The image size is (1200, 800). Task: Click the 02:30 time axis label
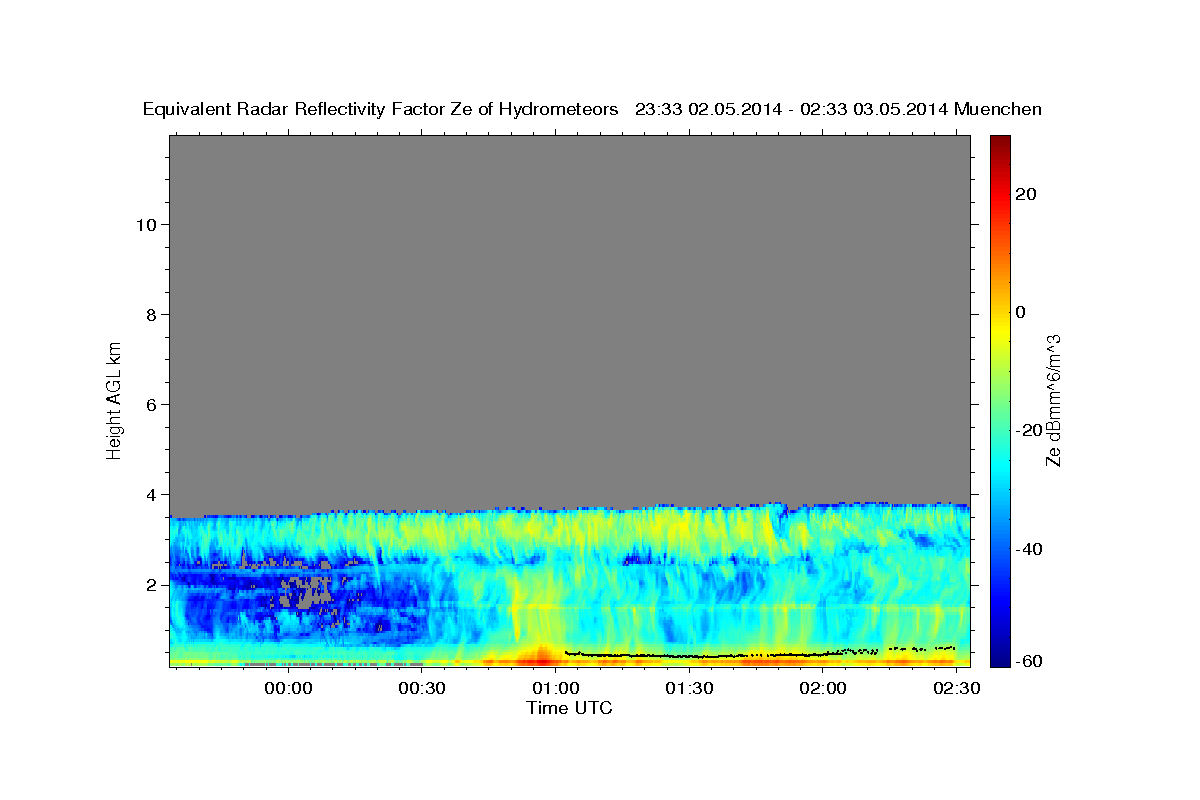956,688
